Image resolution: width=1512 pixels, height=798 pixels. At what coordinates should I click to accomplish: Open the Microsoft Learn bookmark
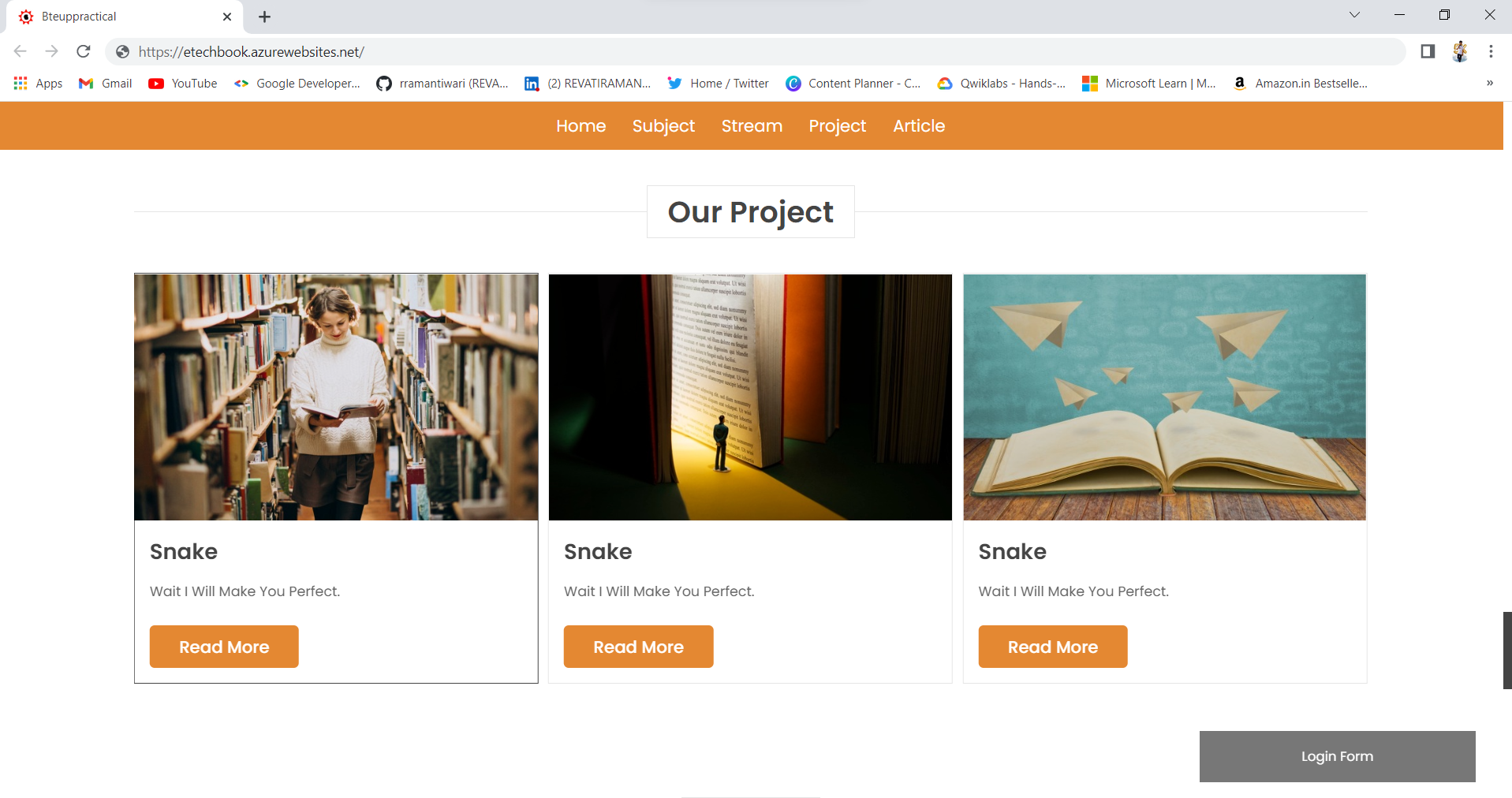(1149, 83)
